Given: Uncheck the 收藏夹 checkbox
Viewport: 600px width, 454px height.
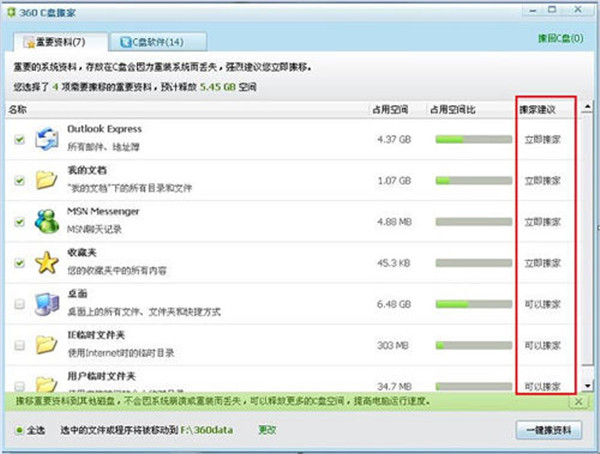Looking at the screenshot, I should click(20, 264).
